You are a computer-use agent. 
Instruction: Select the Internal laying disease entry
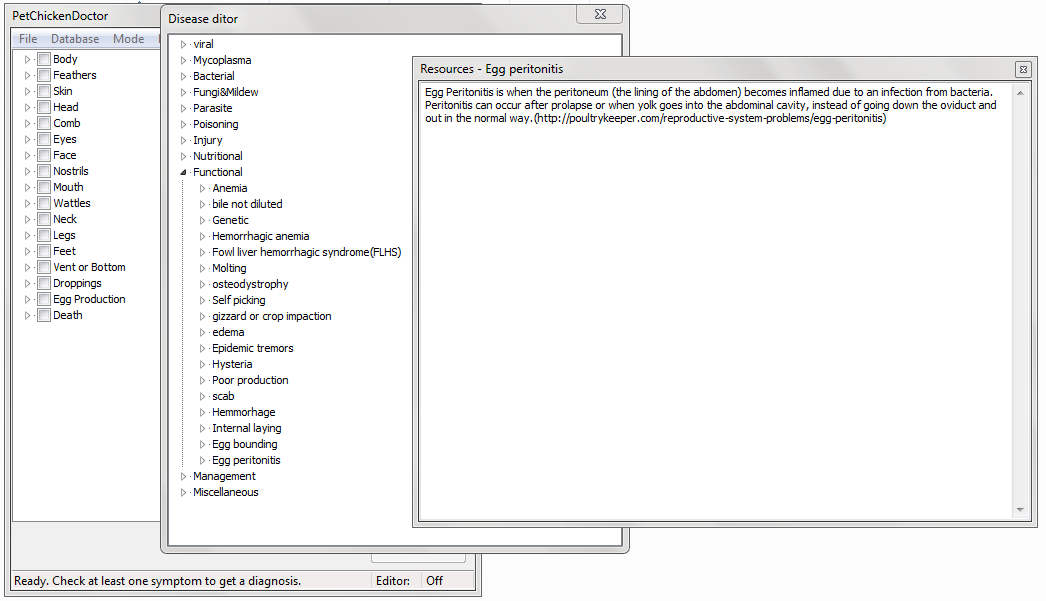246,428
